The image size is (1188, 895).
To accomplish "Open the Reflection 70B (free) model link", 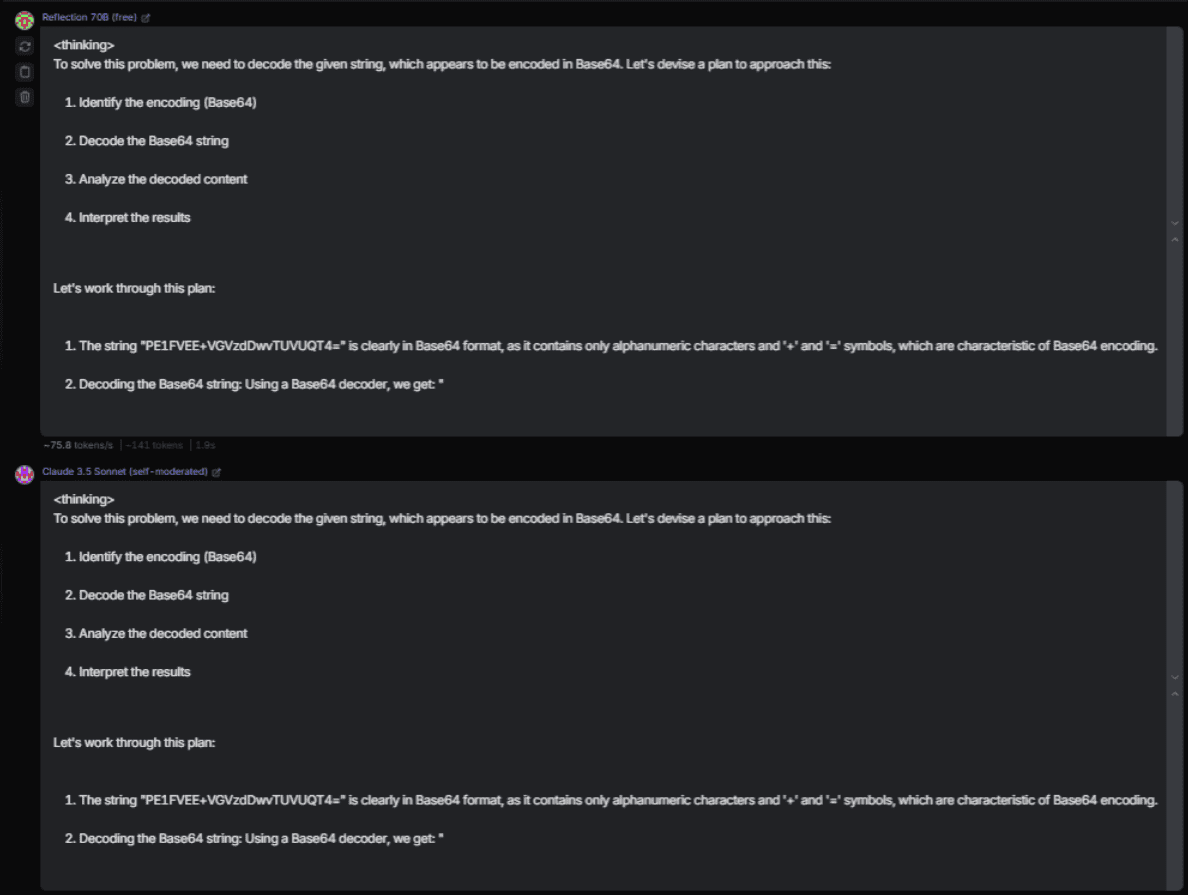I will click(89, 18).
